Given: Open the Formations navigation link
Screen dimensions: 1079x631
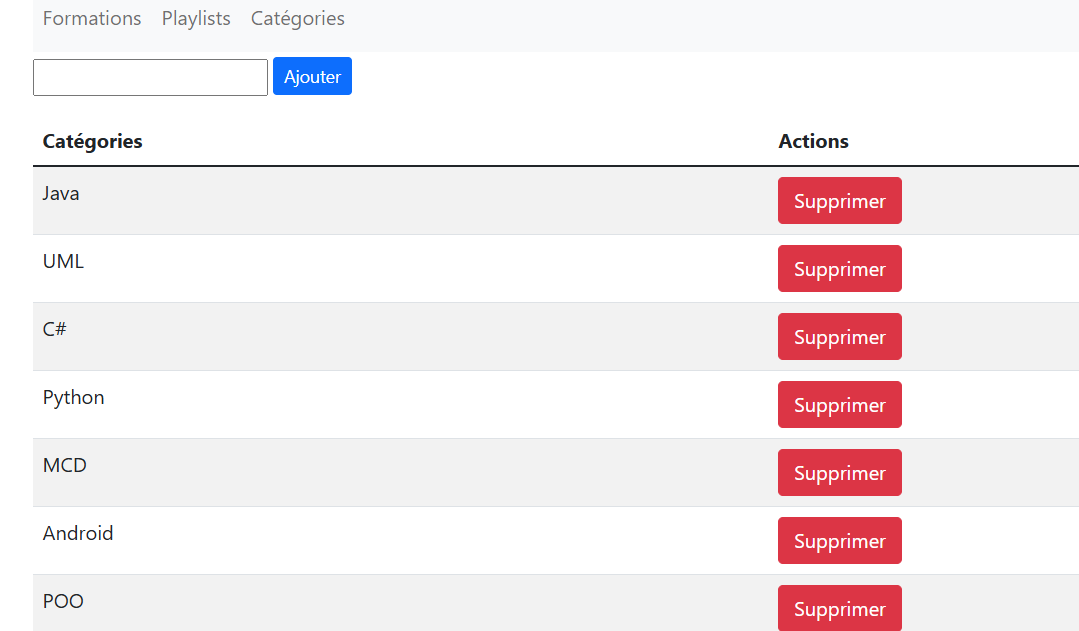Looking at the screenshot, I should click(x=92, y=19).
